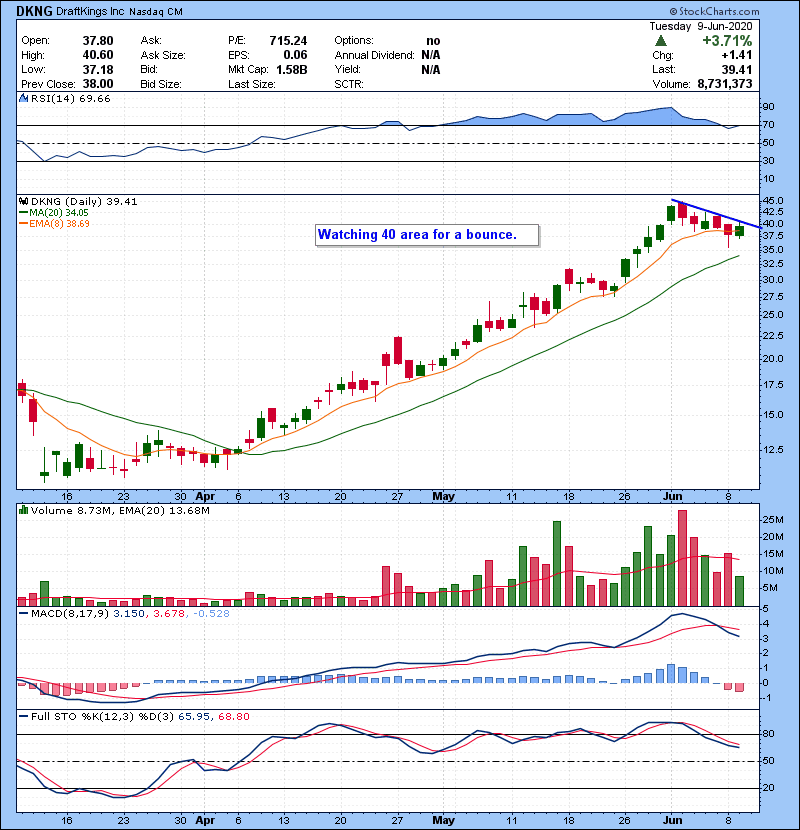The width and height of the screenshot is (800, 830).
Task: Click the stochastic 80 axis level label
Action: click(768, 734)
